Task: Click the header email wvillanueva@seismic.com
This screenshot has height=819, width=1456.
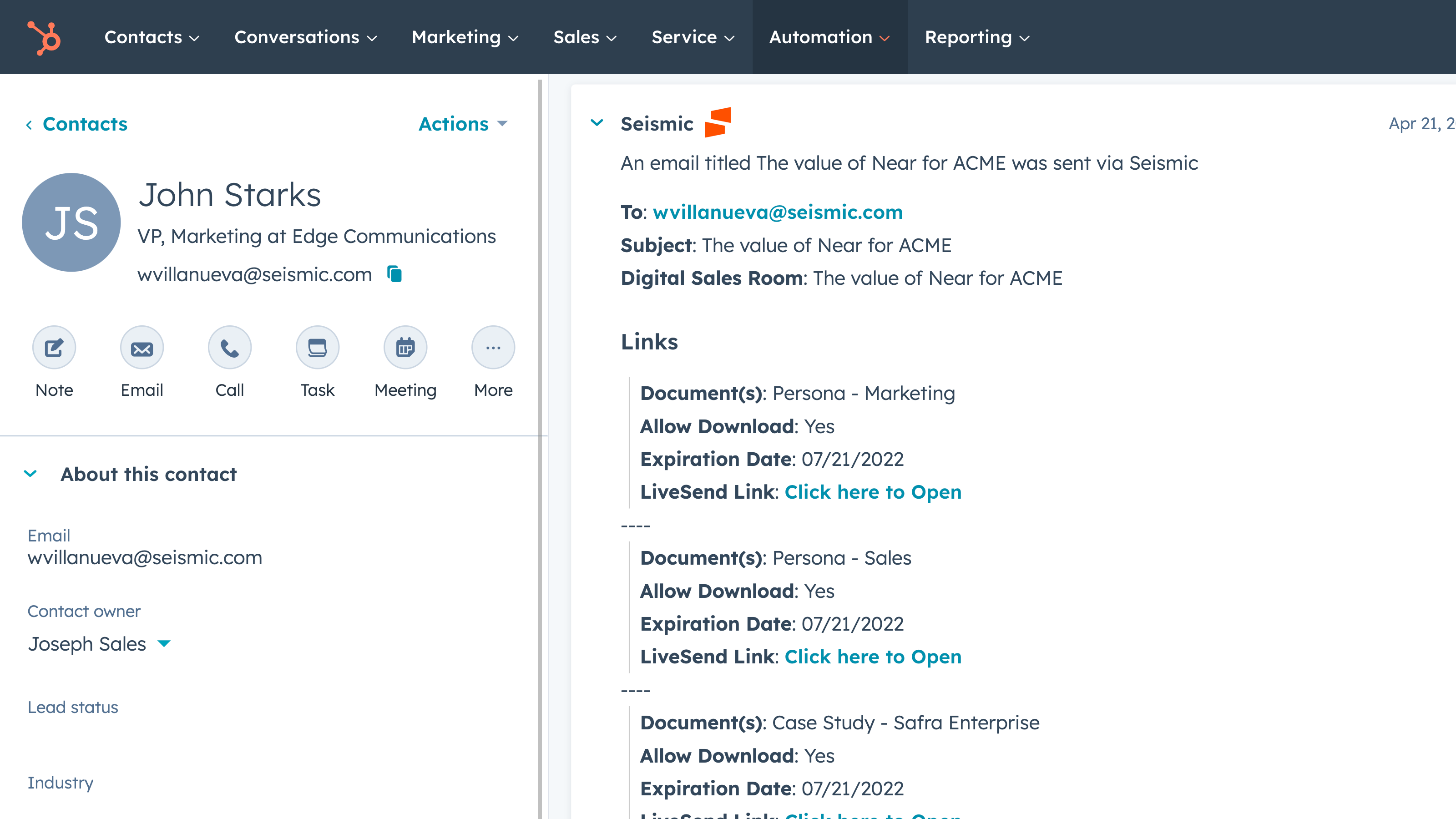Action: [x=254, y=275]
